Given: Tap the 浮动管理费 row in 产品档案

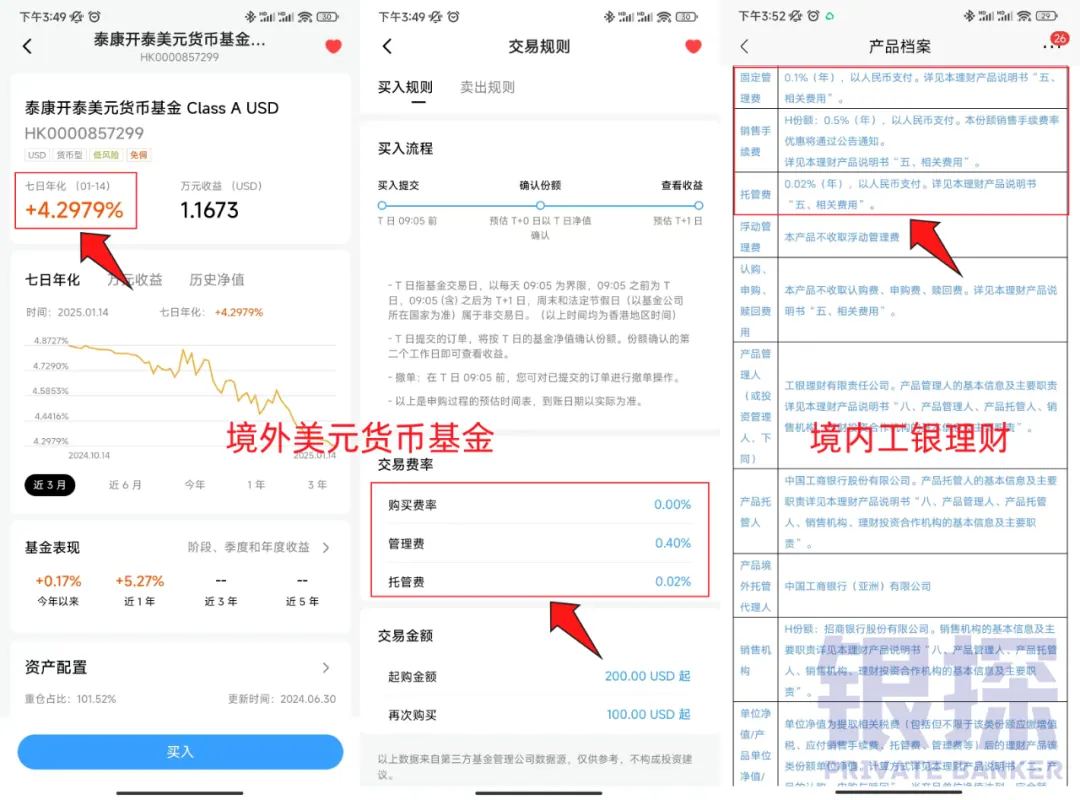Looking at the screenshot, I should coord(901,236).
